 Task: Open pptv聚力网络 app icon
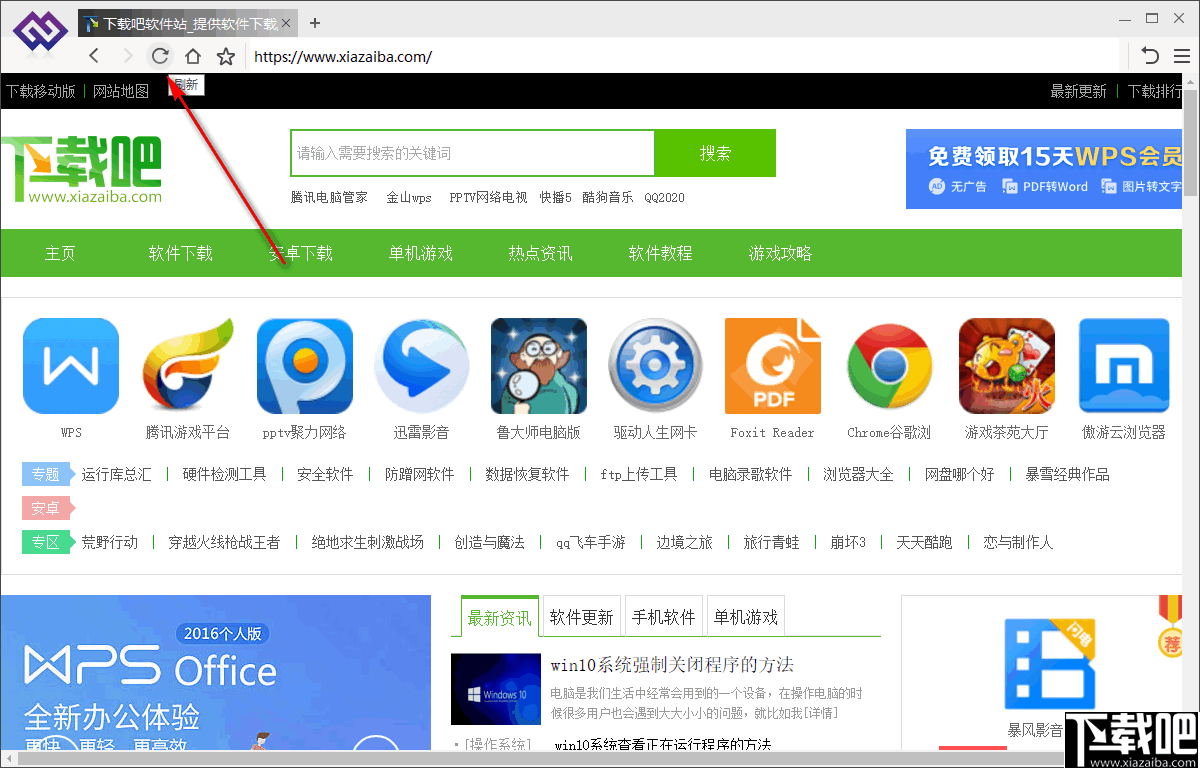(305, 366)
